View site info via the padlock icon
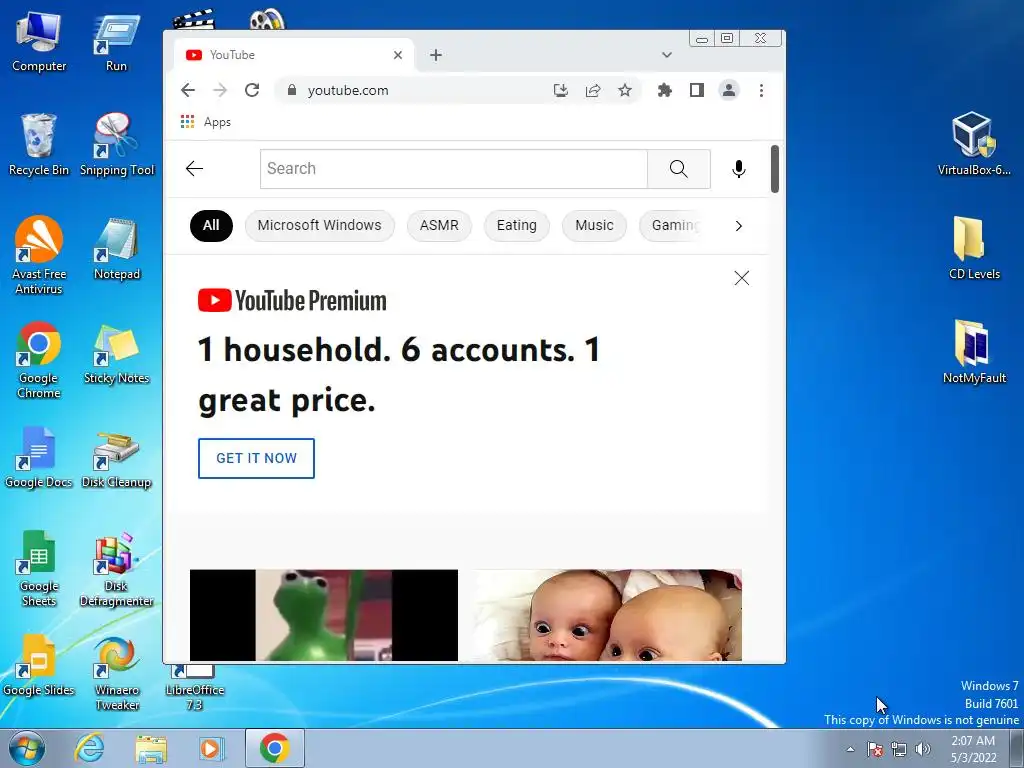The height and width of the screenshot is (768, 1024). click(292, 90)
